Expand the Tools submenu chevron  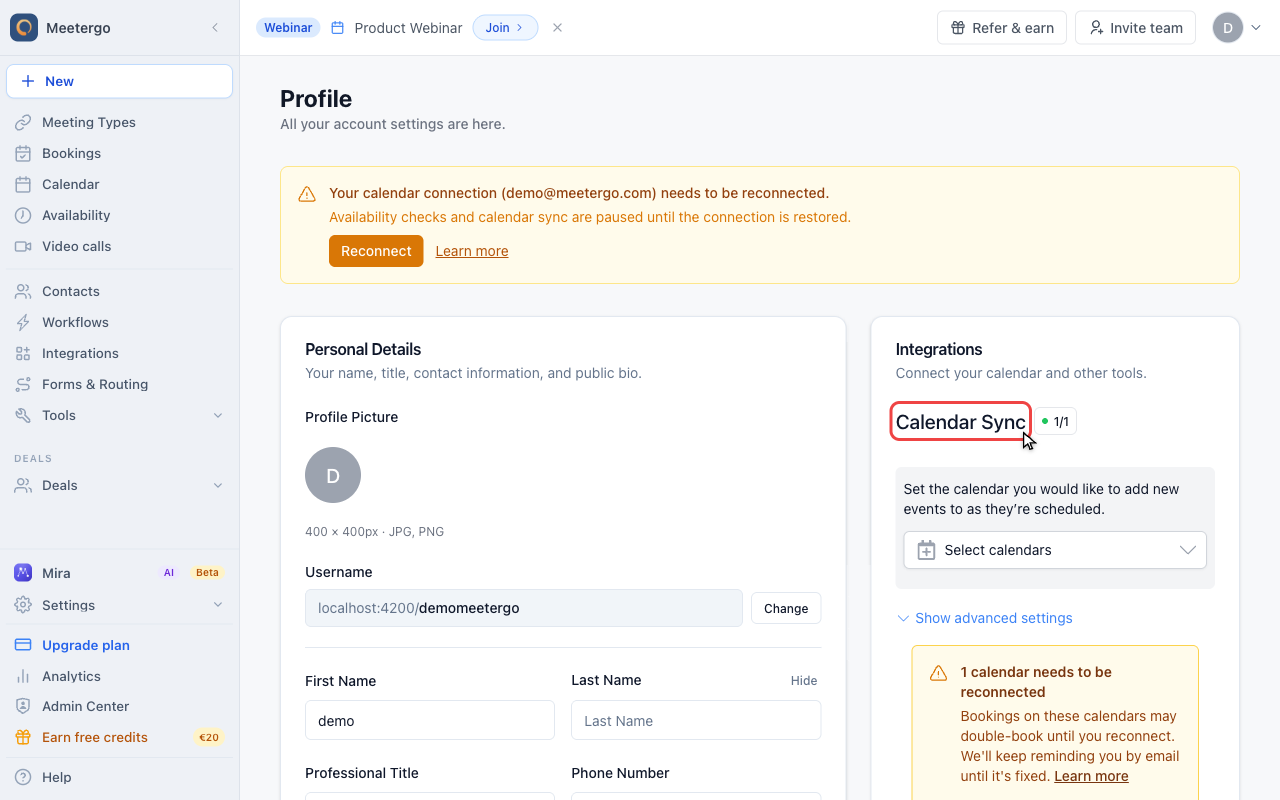218,415
